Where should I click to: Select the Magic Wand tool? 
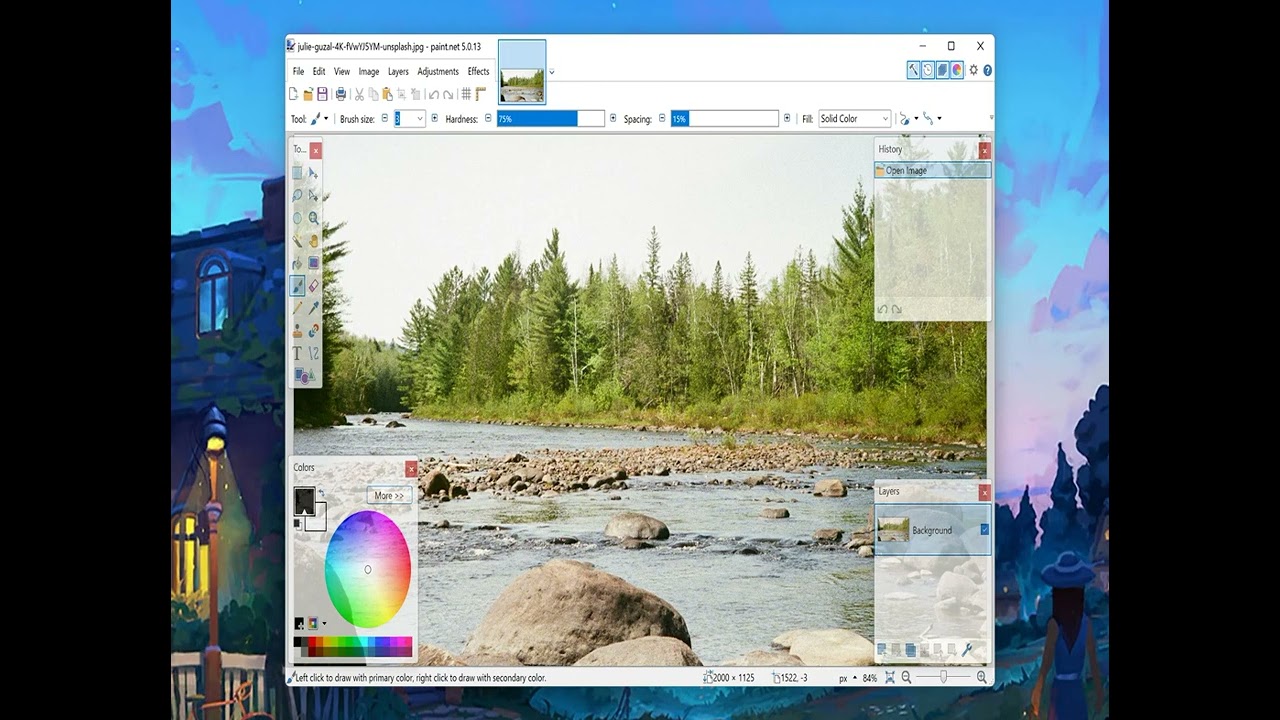[297, 241]
